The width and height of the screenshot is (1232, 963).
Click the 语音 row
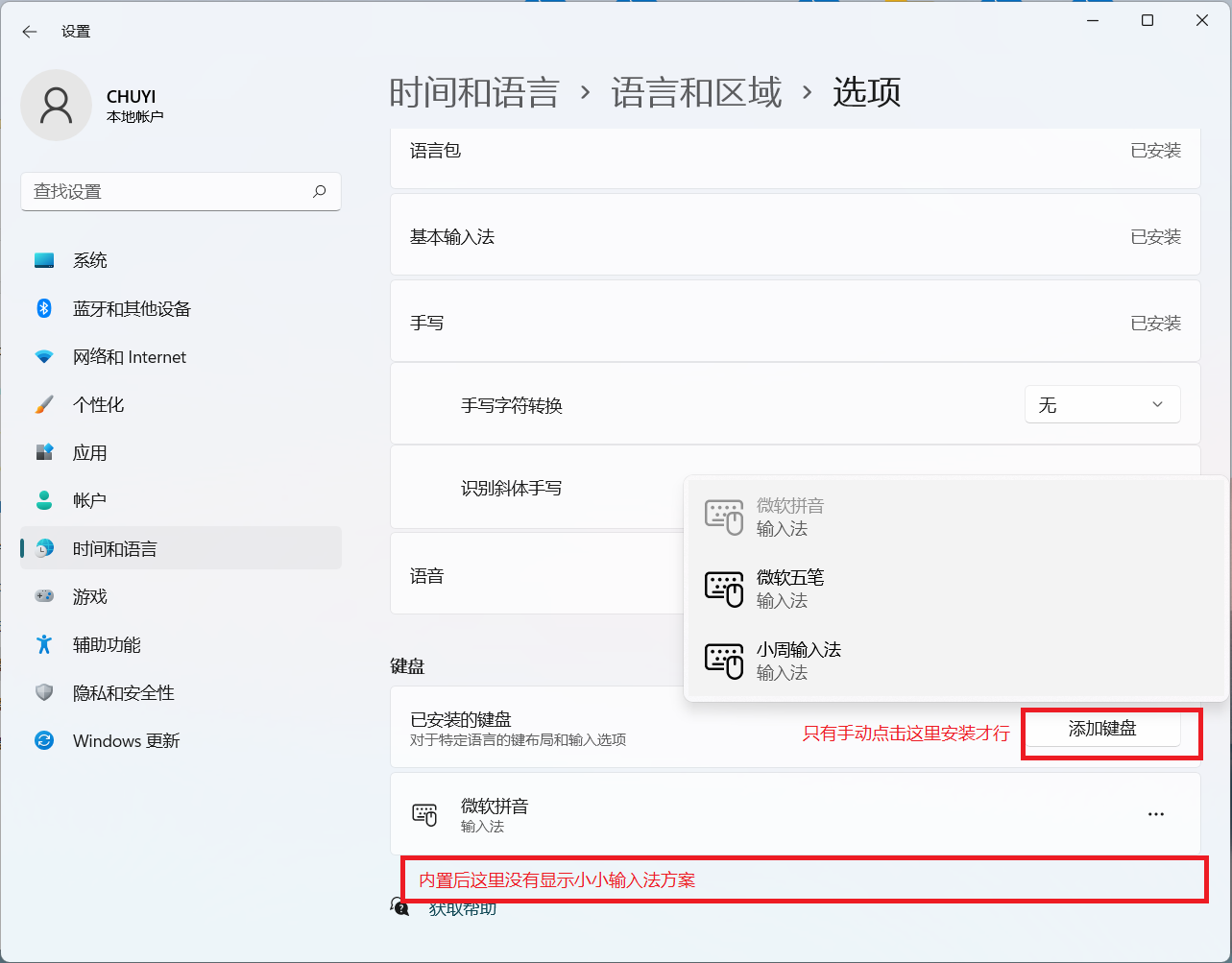pos(538,575)
